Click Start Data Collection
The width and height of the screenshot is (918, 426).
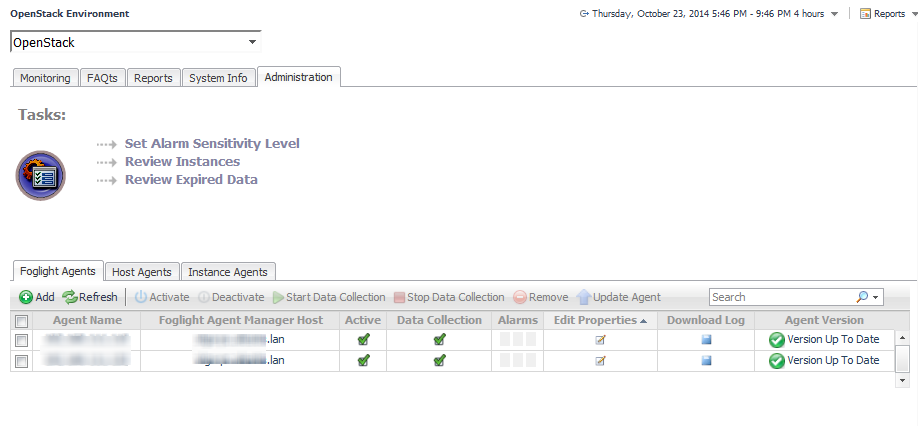click(x=329, y=297)
